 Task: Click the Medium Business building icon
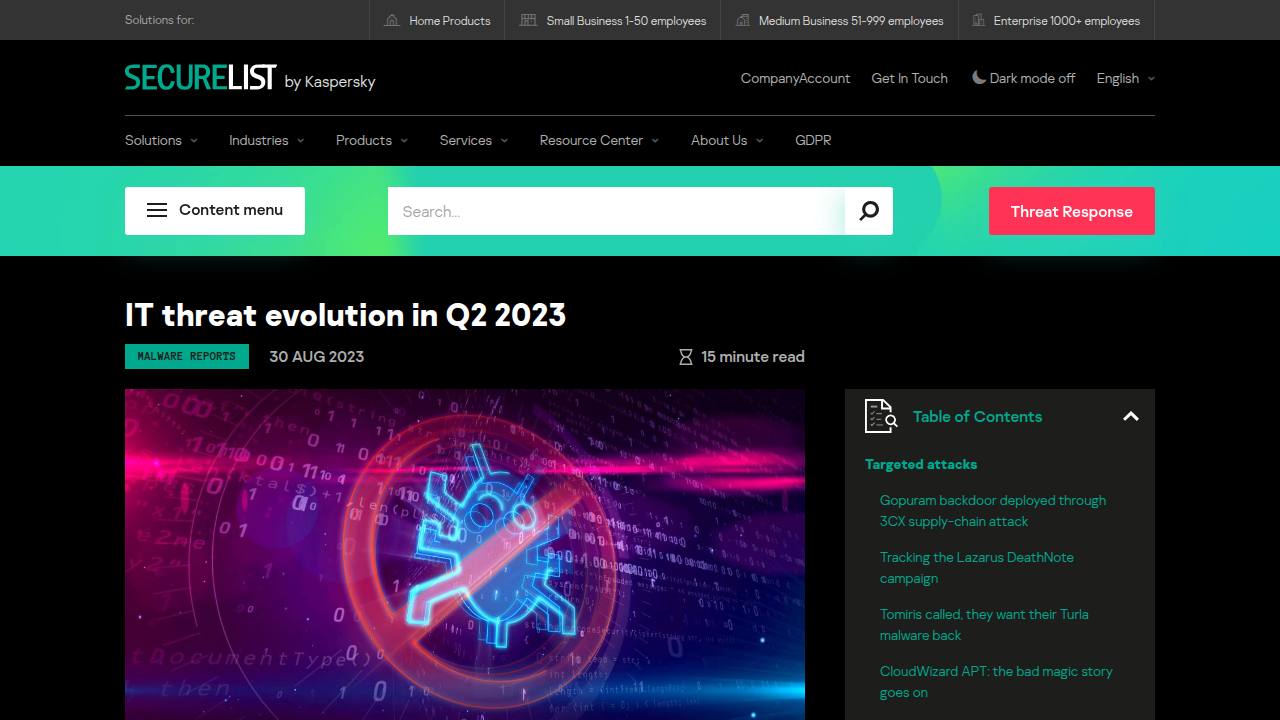(742, 20)
